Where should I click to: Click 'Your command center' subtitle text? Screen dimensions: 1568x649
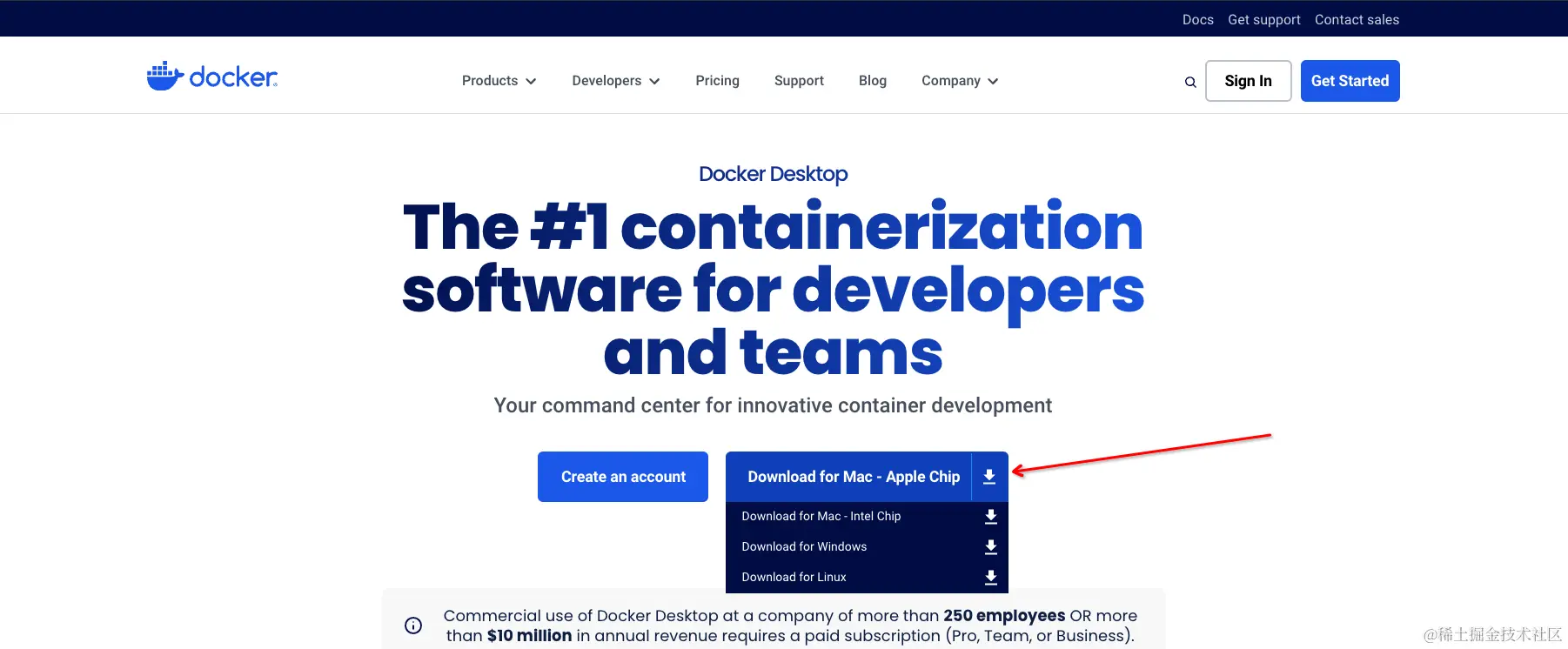click(x=773, y=405)
